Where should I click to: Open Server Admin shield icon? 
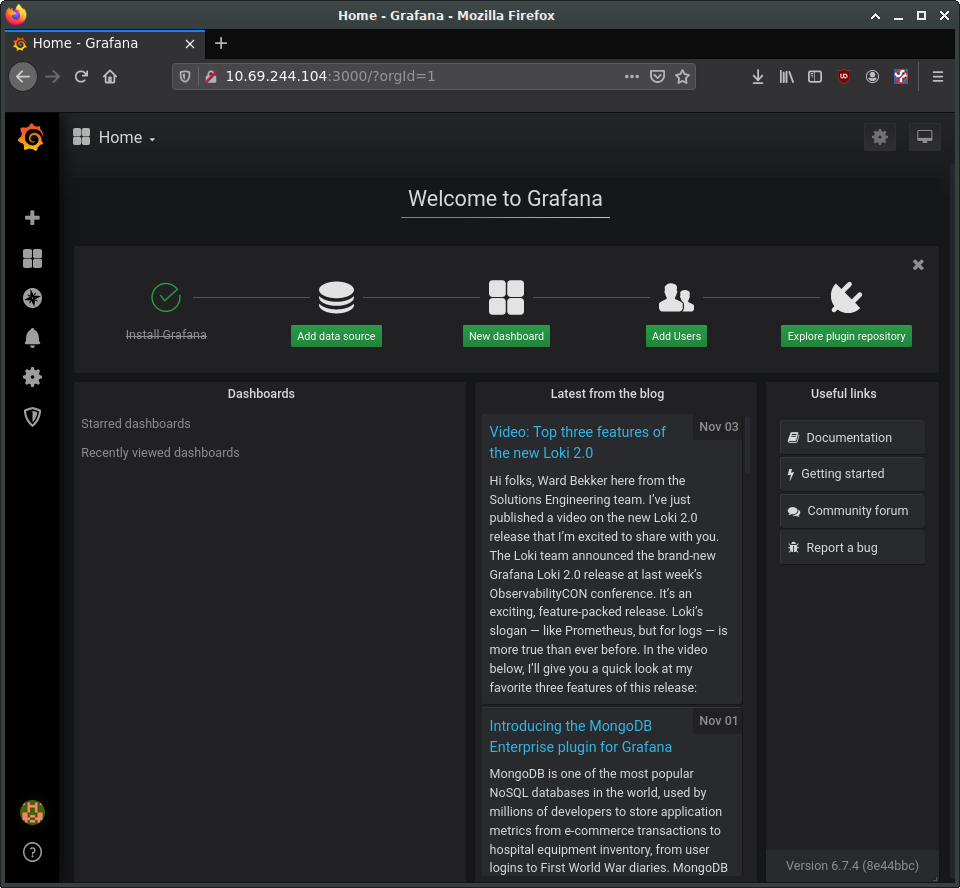[x=32, y=417]
